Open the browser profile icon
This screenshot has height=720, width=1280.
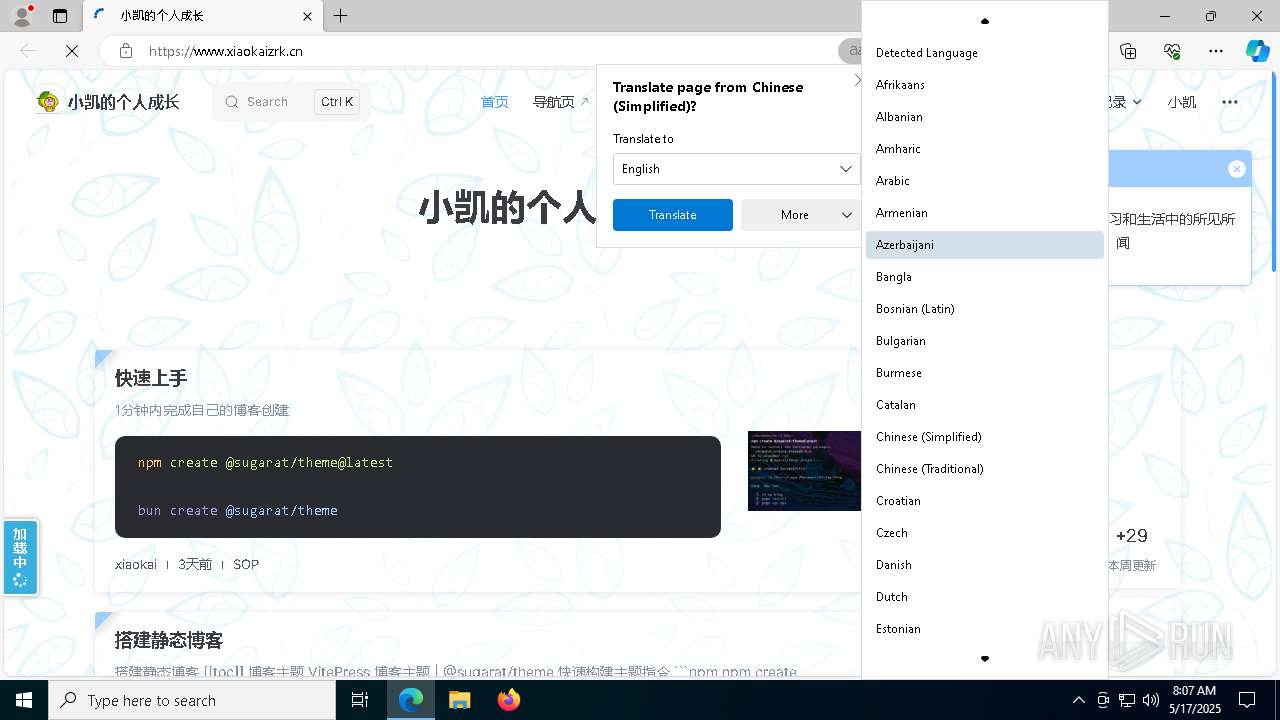pyautogui.click(x=22, y=16)
